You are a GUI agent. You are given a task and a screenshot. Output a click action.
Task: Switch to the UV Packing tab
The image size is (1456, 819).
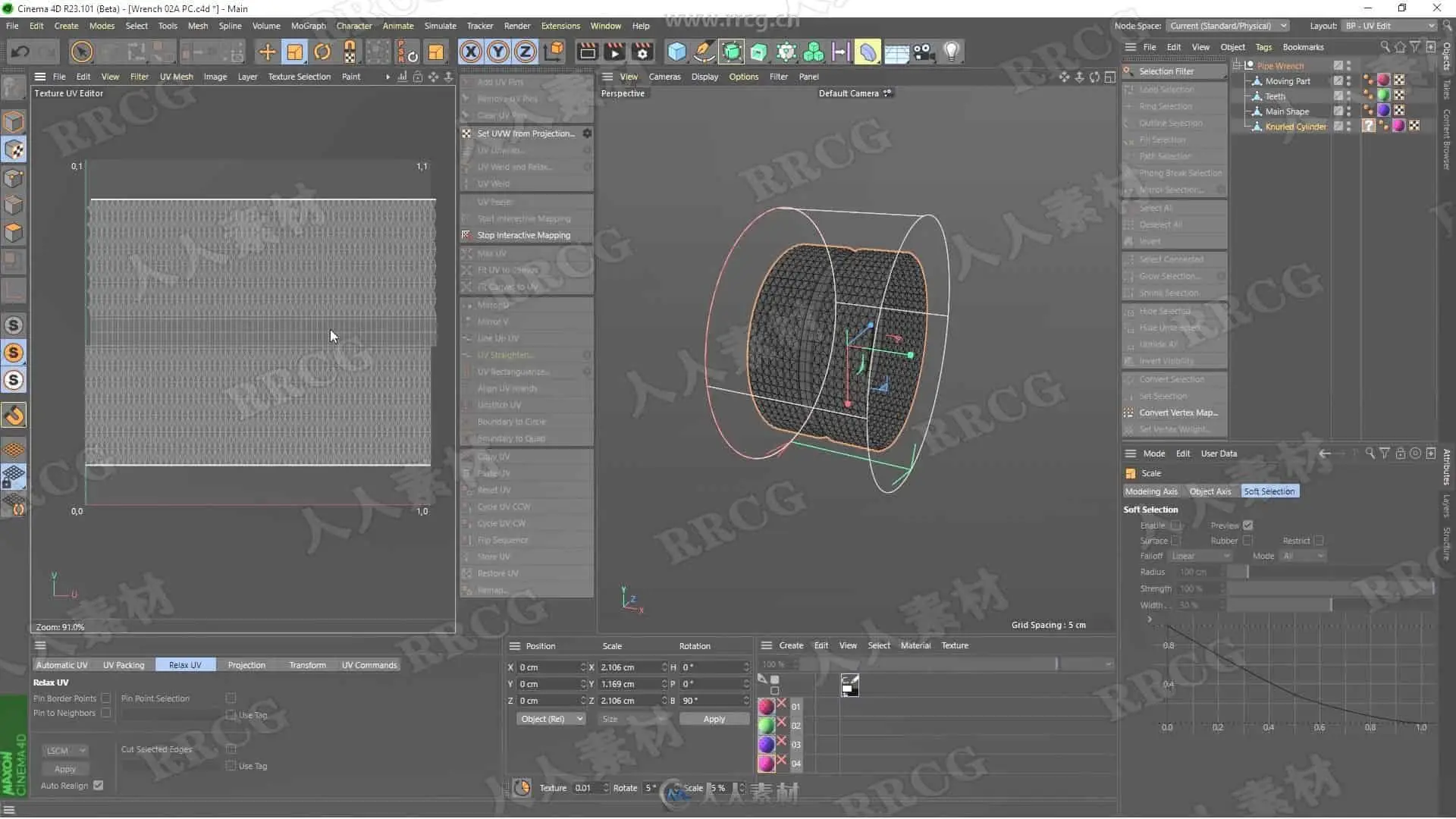[124, 665]
